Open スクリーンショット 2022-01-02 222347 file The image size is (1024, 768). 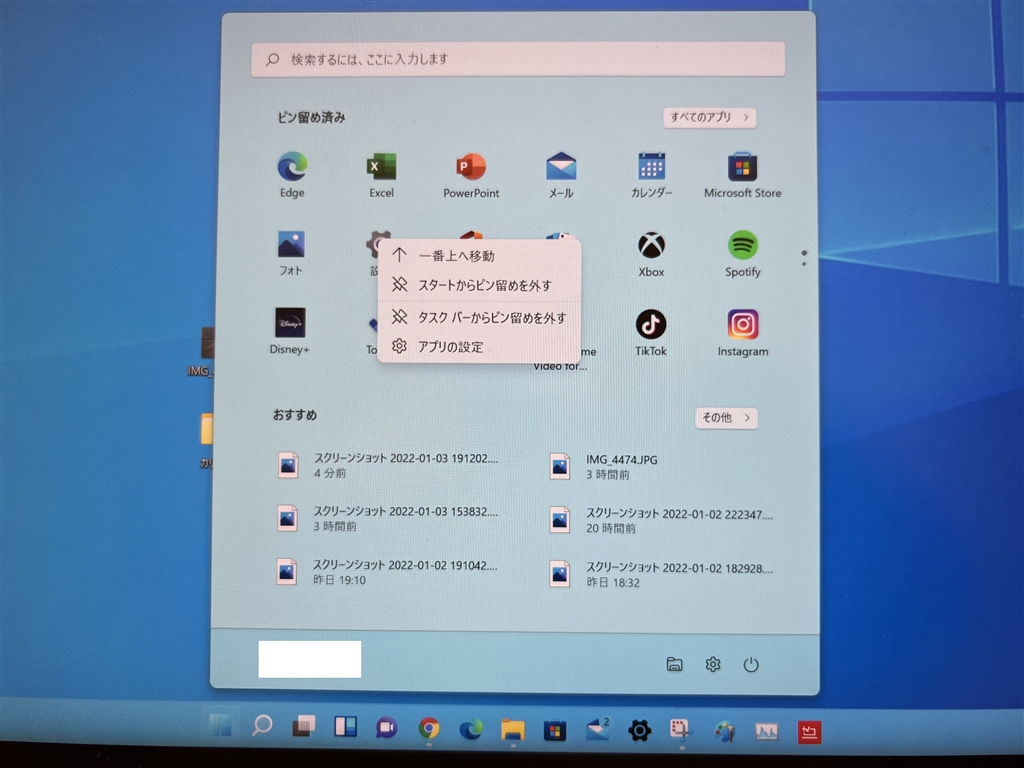pos(661,520)
